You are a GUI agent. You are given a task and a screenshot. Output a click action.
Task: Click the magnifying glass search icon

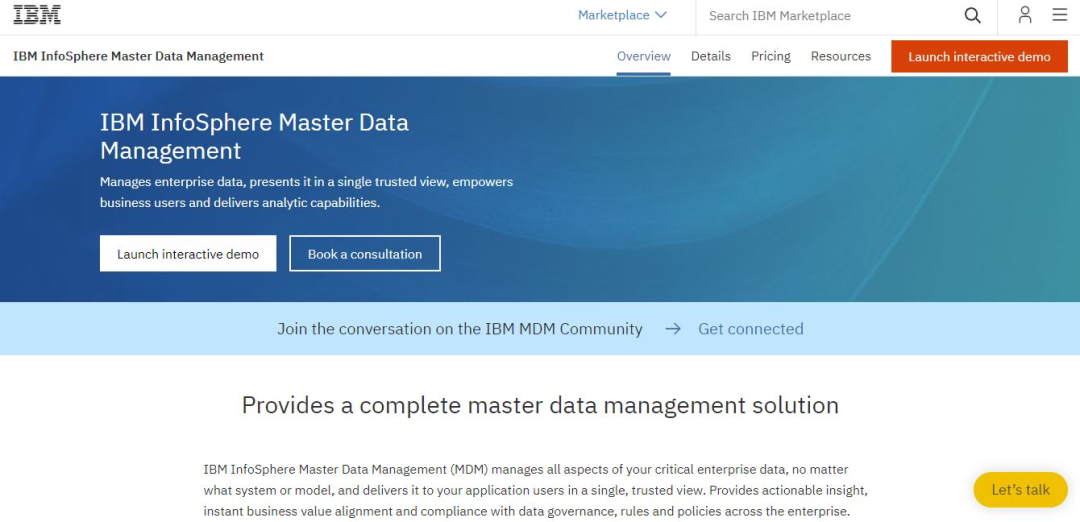[x=972, y=15]
